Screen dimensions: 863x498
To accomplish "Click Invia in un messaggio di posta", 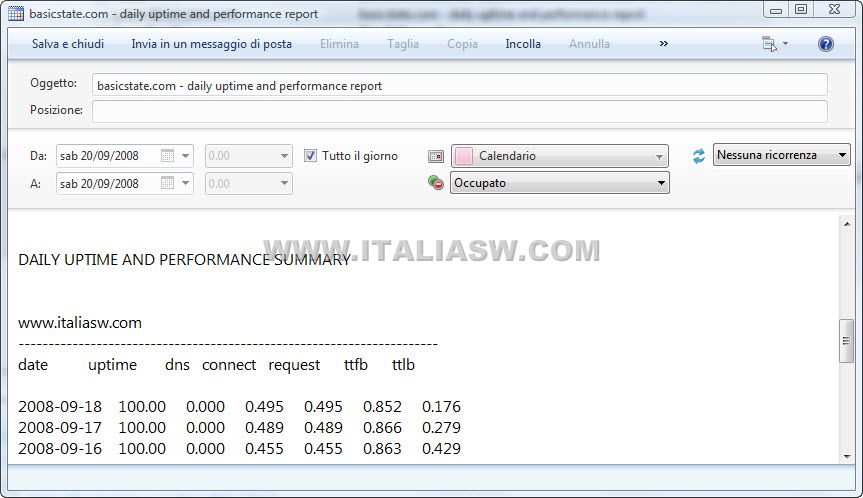I will pyautogui.click(x=211, y=44).
